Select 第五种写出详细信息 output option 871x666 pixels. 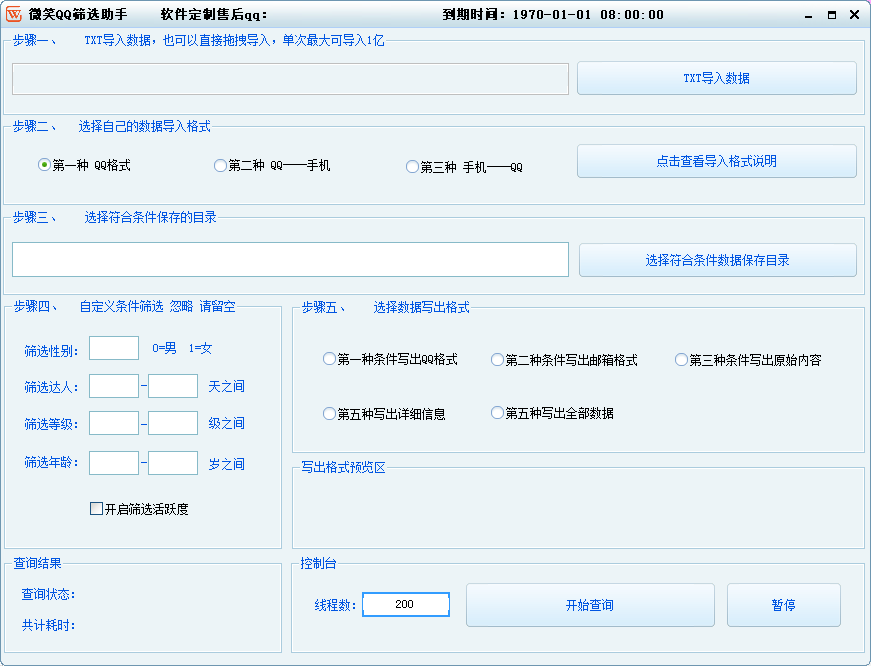click(329, 412)
